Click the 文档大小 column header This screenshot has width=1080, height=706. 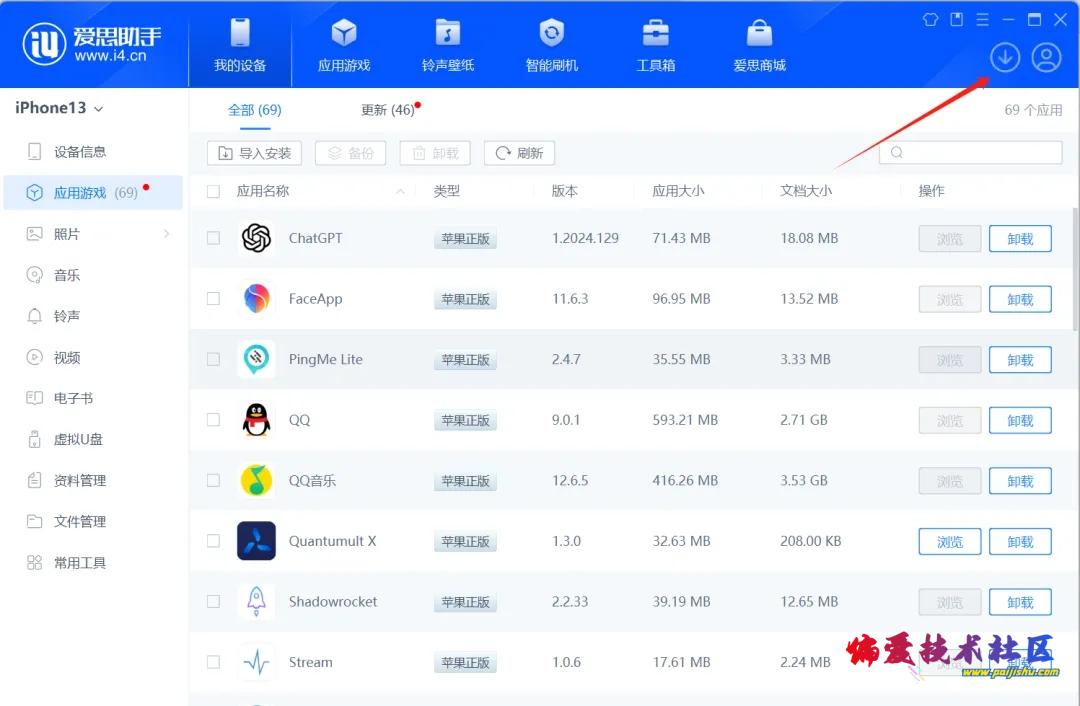806,191
